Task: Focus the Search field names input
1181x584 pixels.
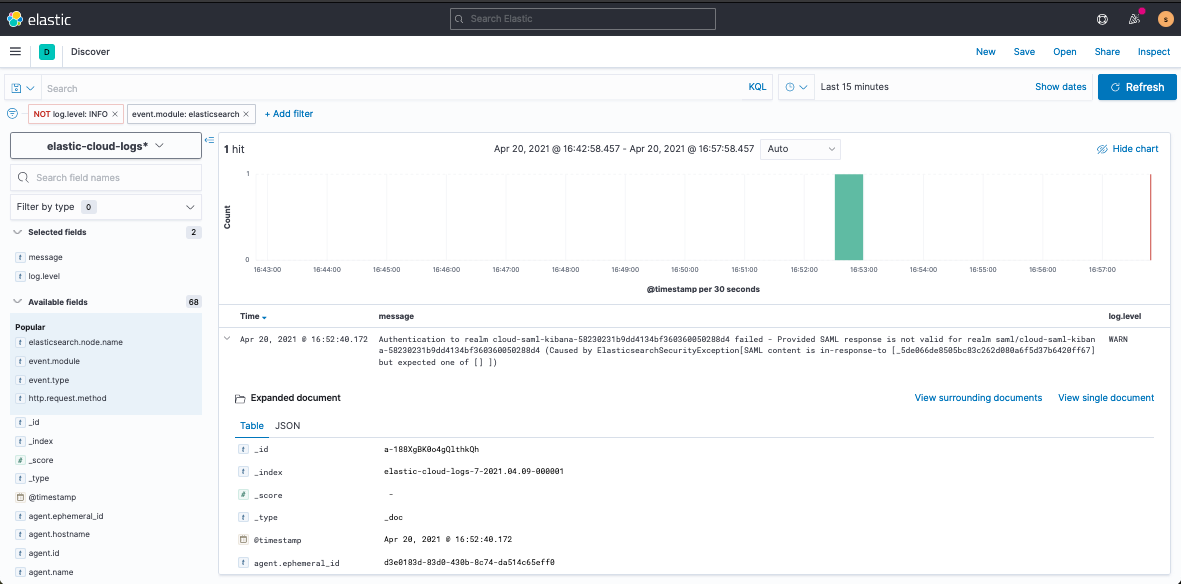Action: click(105, 178)
